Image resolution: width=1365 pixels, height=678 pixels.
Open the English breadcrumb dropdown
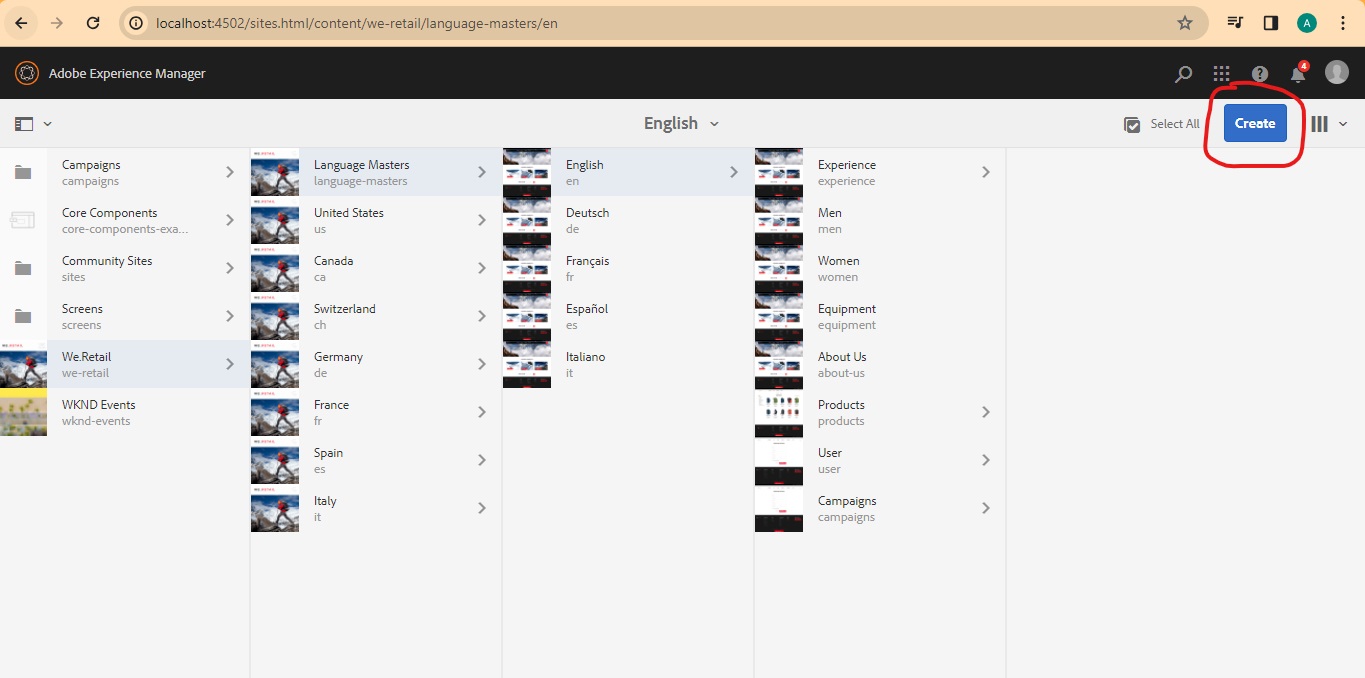pyautogui.click(x=680, y=123)
